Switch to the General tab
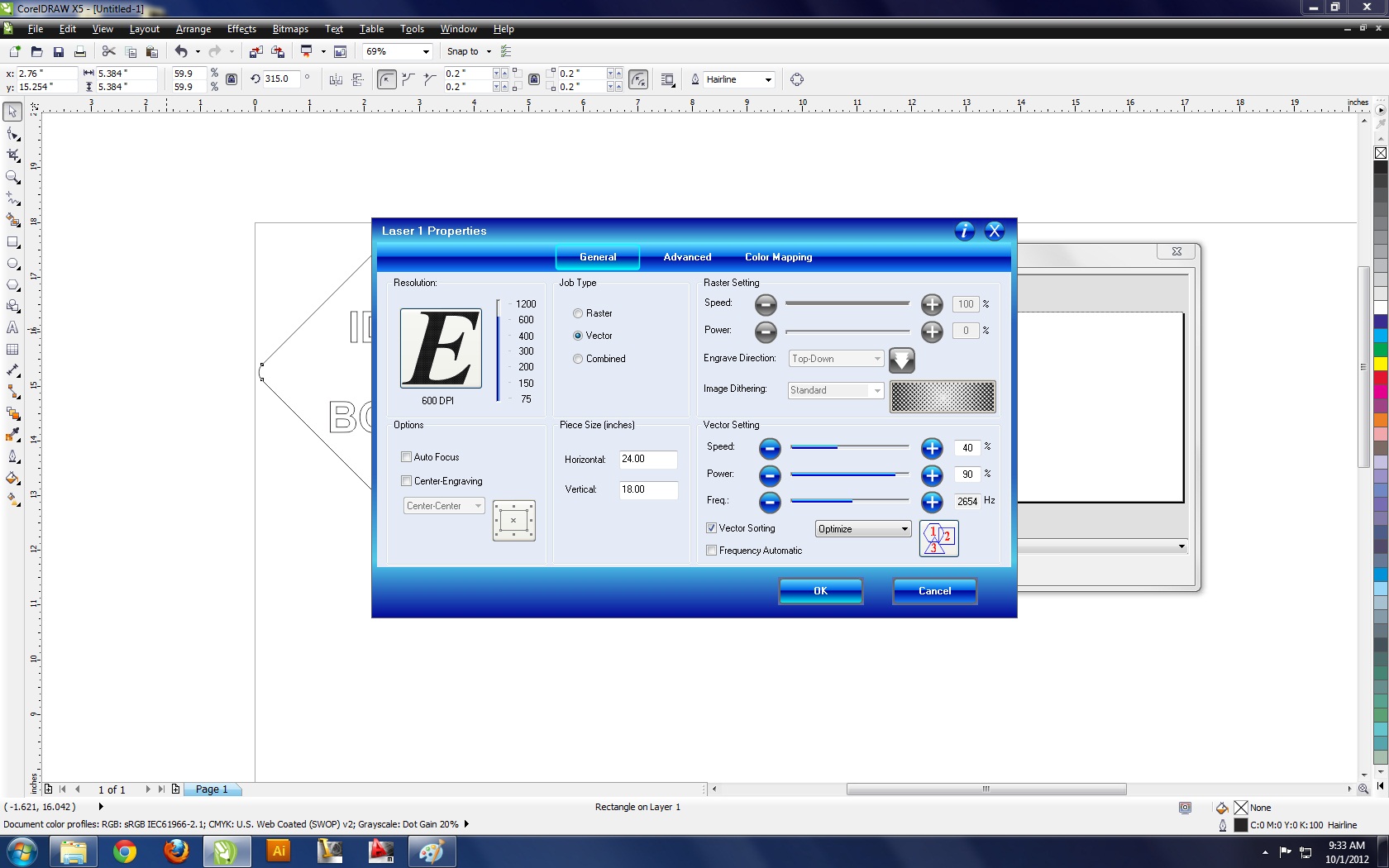The image size is (1389, 868). click(x=598, y=257)
